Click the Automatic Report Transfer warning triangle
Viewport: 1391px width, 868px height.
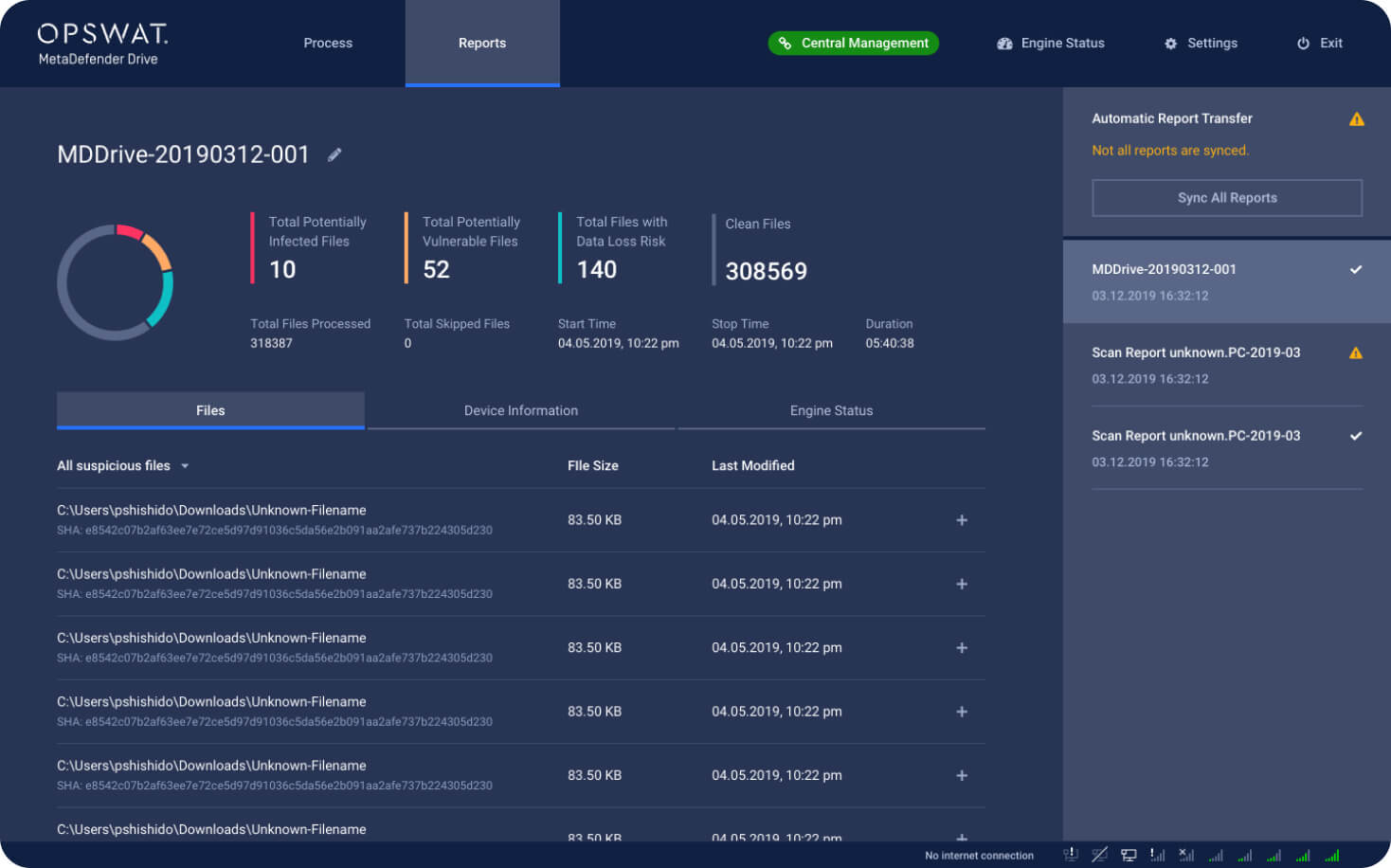click(x=1356, y=119)
